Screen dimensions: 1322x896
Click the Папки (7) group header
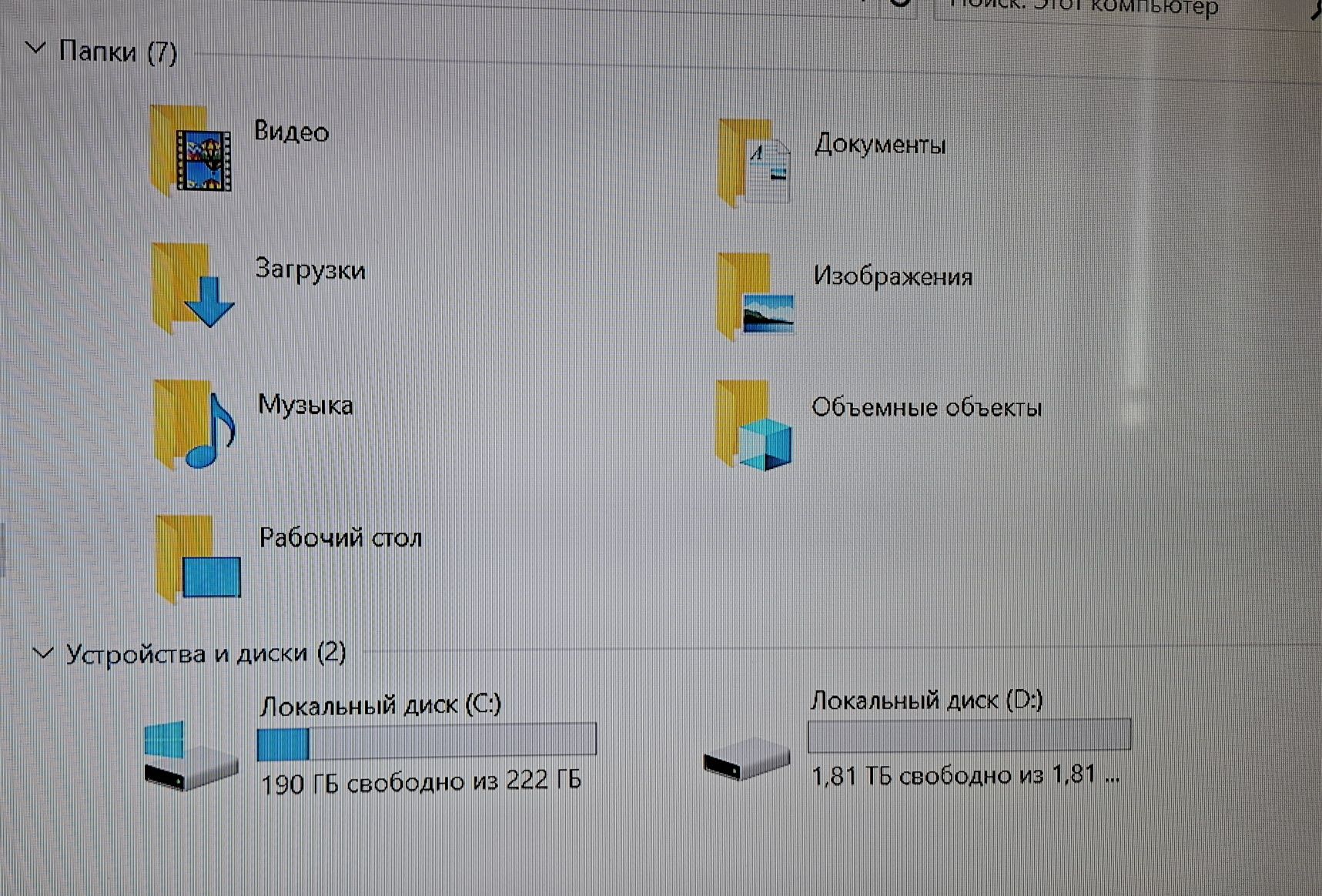118,52
